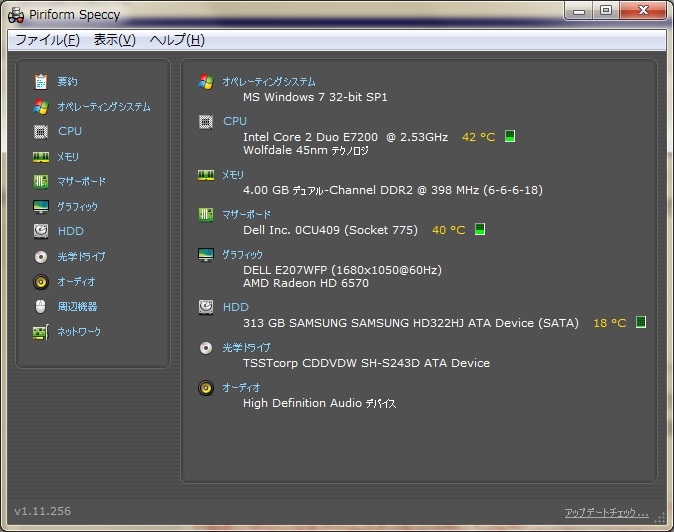Click the green indicator beside HDD 18 °C
The height and width of the screenshot is (532, 674).
[x=641, y=322]
